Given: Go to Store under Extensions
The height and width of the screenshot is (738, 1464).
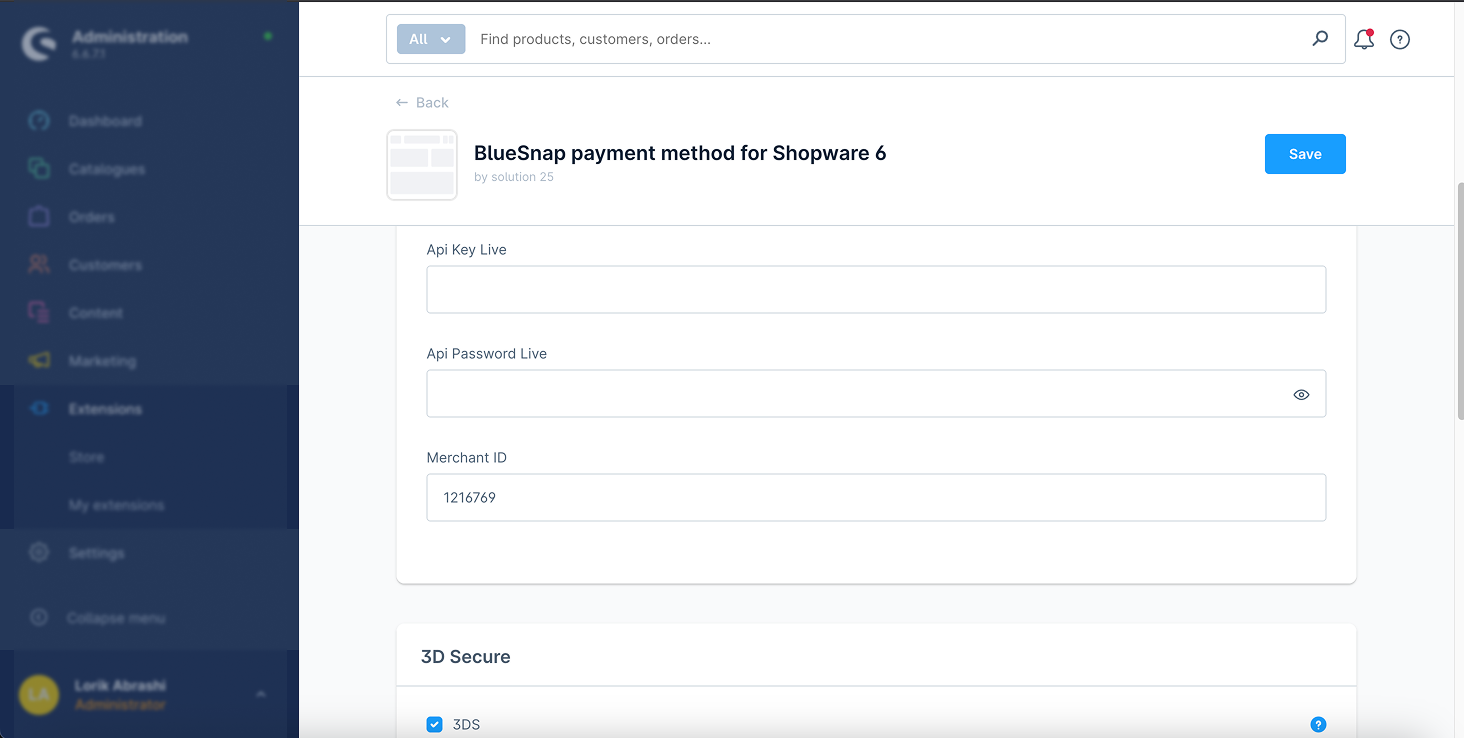Looking at the screenshot, I should coord(86,457).
